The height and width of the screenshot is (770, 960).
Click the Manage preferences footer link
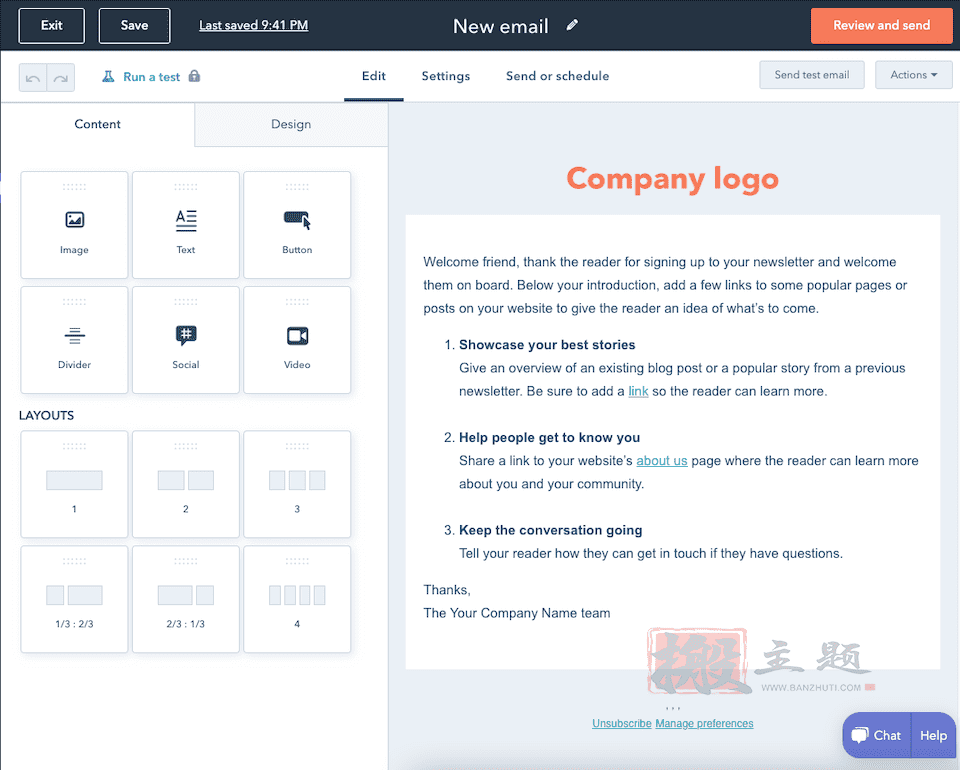click(704, 723)
